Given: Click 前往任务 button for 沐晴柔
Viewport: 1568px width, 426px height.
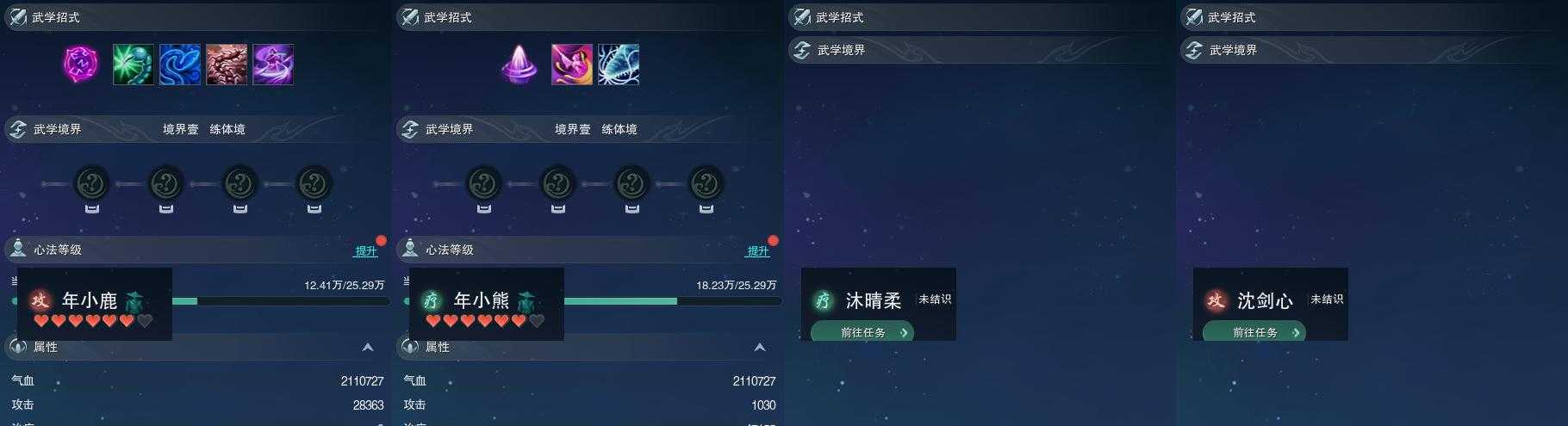Looking at the screenshot, I should tap(862, 332).
